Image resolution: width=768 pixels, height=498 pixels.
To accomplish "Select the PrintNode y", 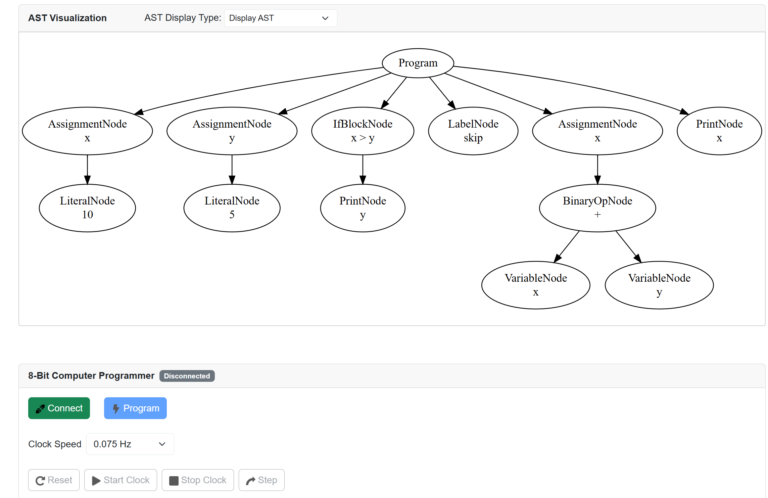I will tap(362, 208).
